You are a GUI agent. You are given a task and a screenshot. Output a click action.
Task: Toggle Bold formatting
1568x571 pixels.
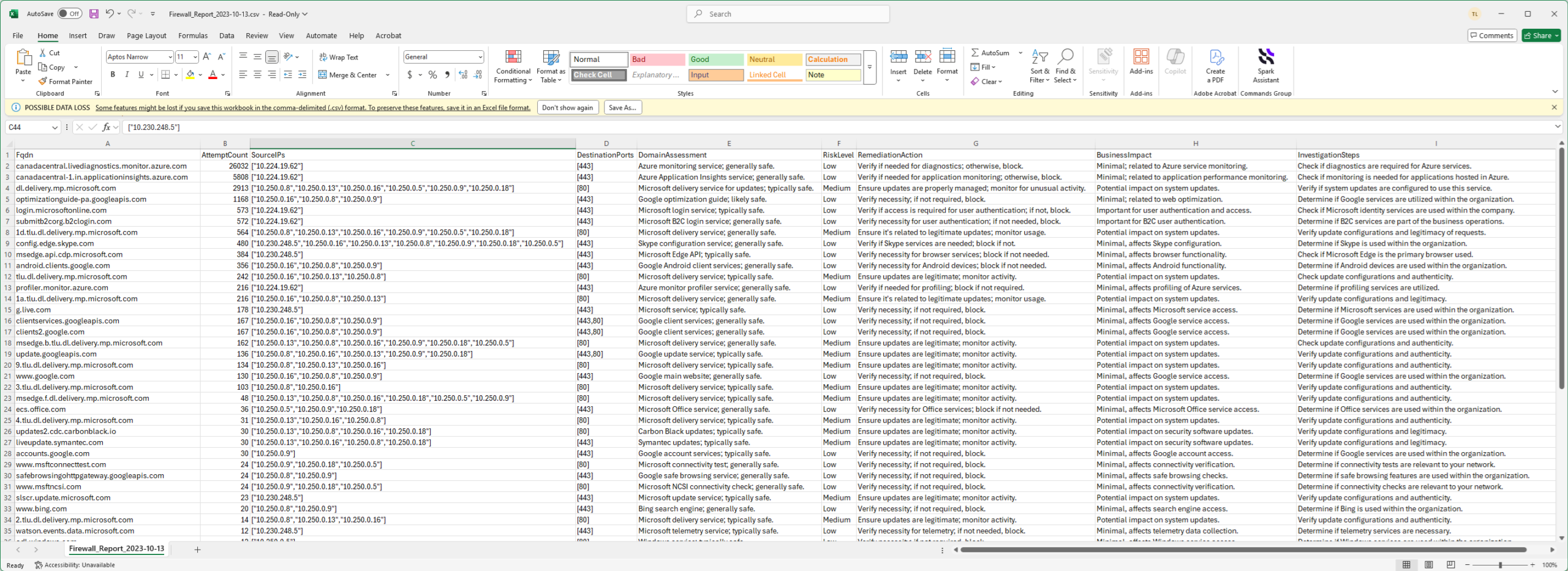click(113, 75)
